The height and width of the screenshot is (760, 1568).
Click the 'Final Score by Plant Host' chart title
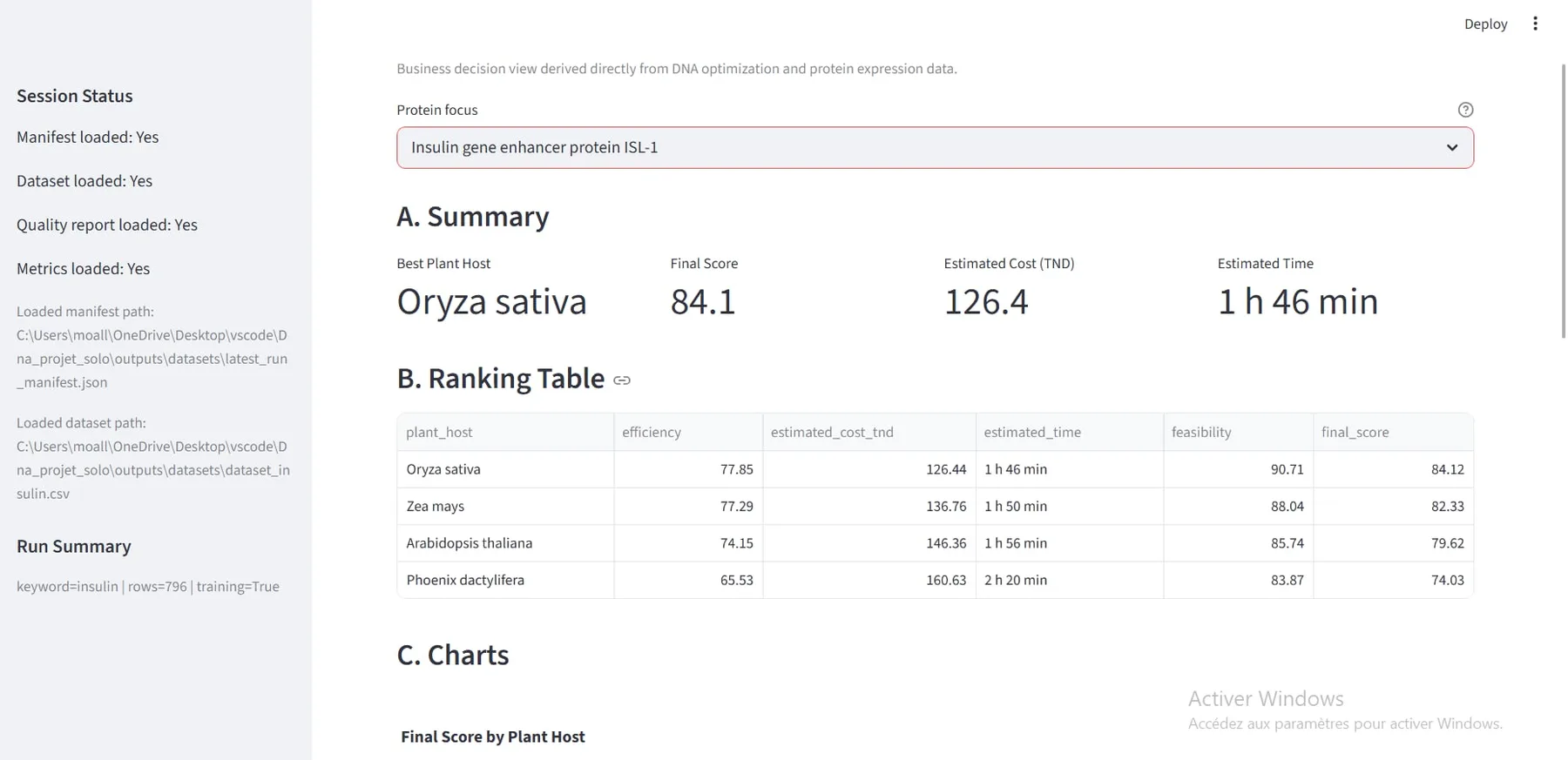(493, 736)
